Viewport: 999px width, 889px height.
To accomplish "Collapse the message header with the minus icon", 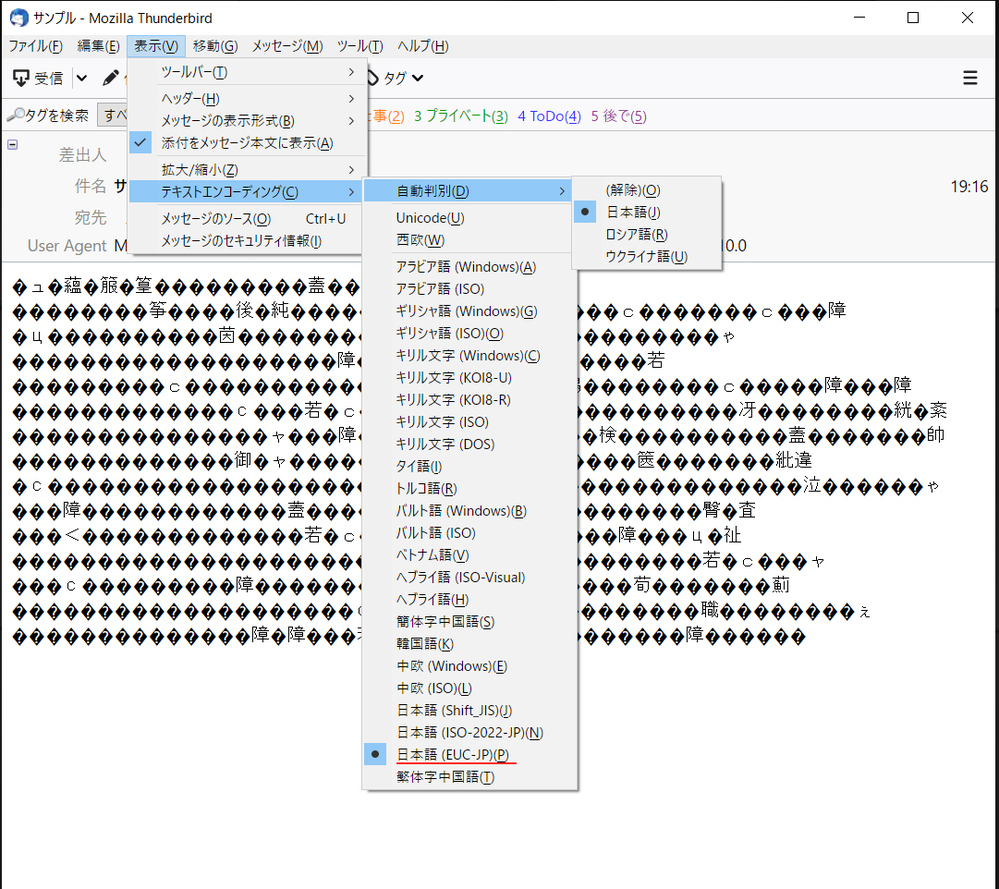I will click(x=12, y=144).
